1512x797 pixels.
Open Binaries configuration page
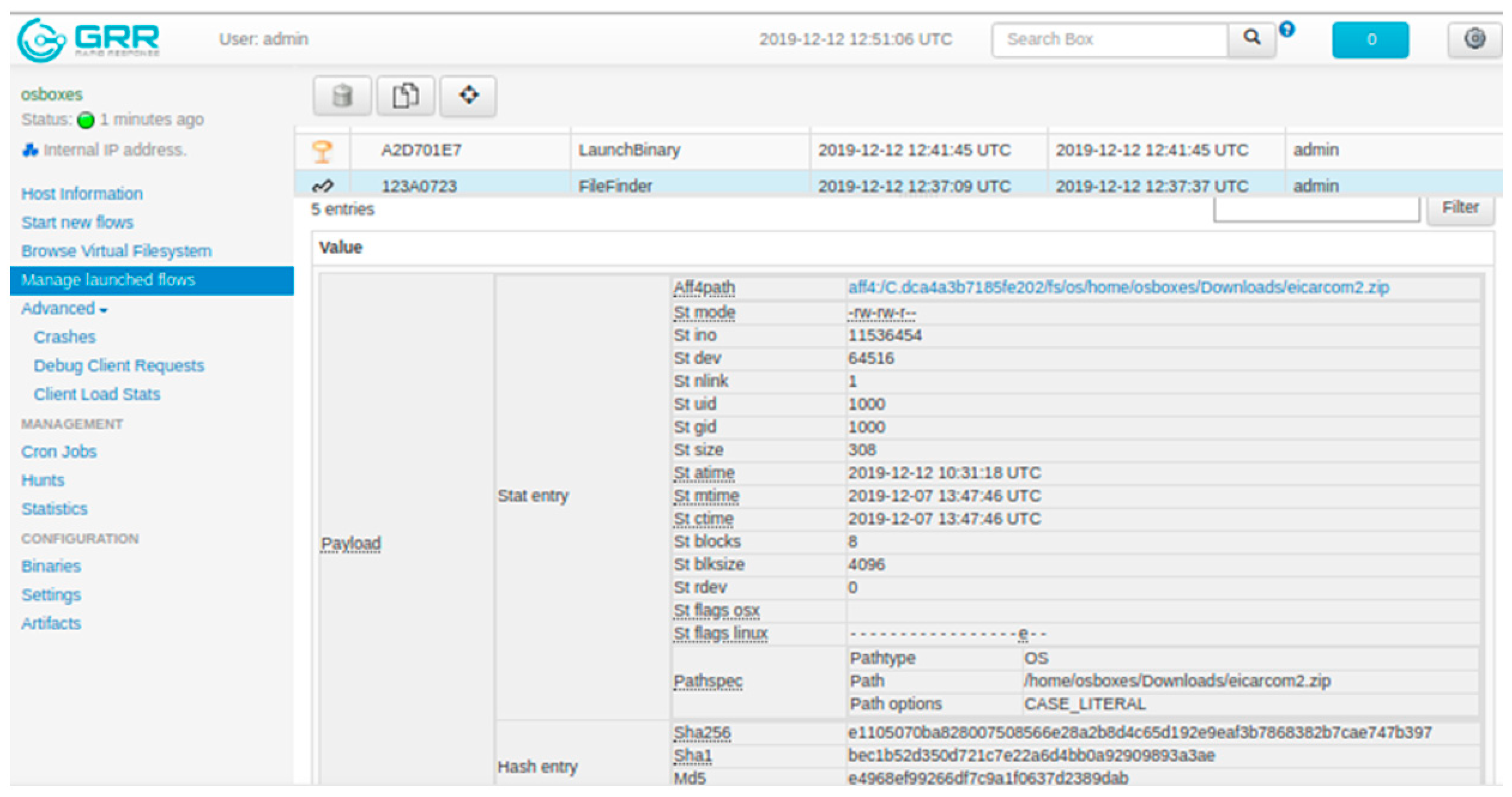tap(51, 566)
